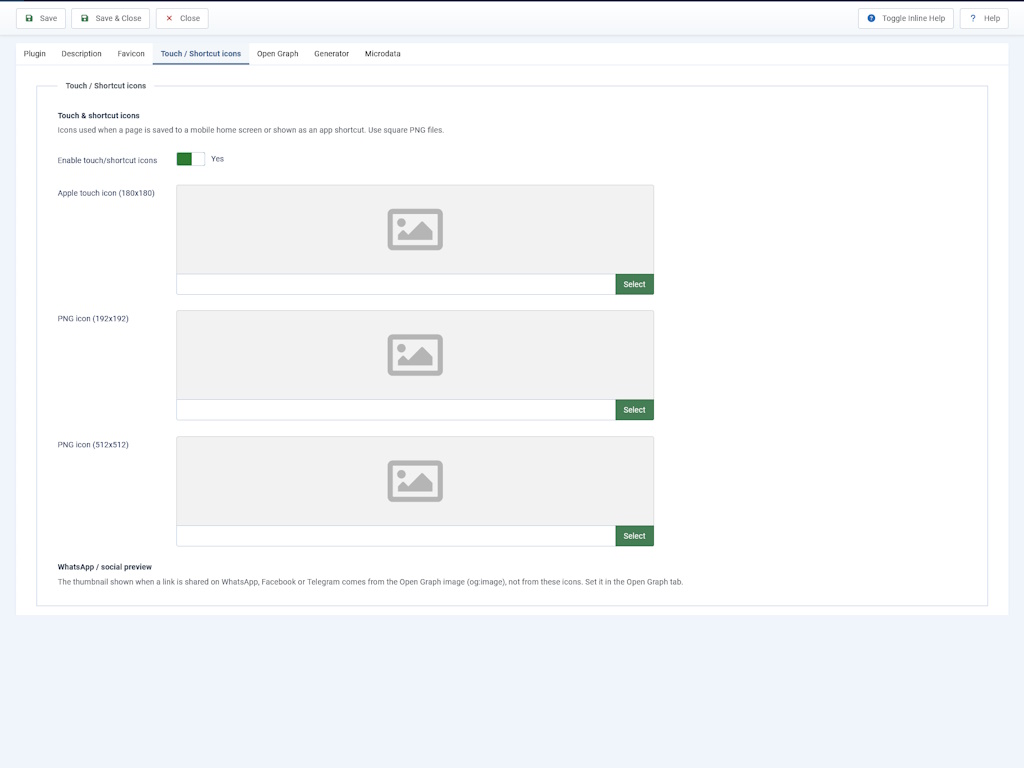Click the 'PNG icon (192x192)' label
This screenshot has width=1024, height=768.
pos(93,319)
